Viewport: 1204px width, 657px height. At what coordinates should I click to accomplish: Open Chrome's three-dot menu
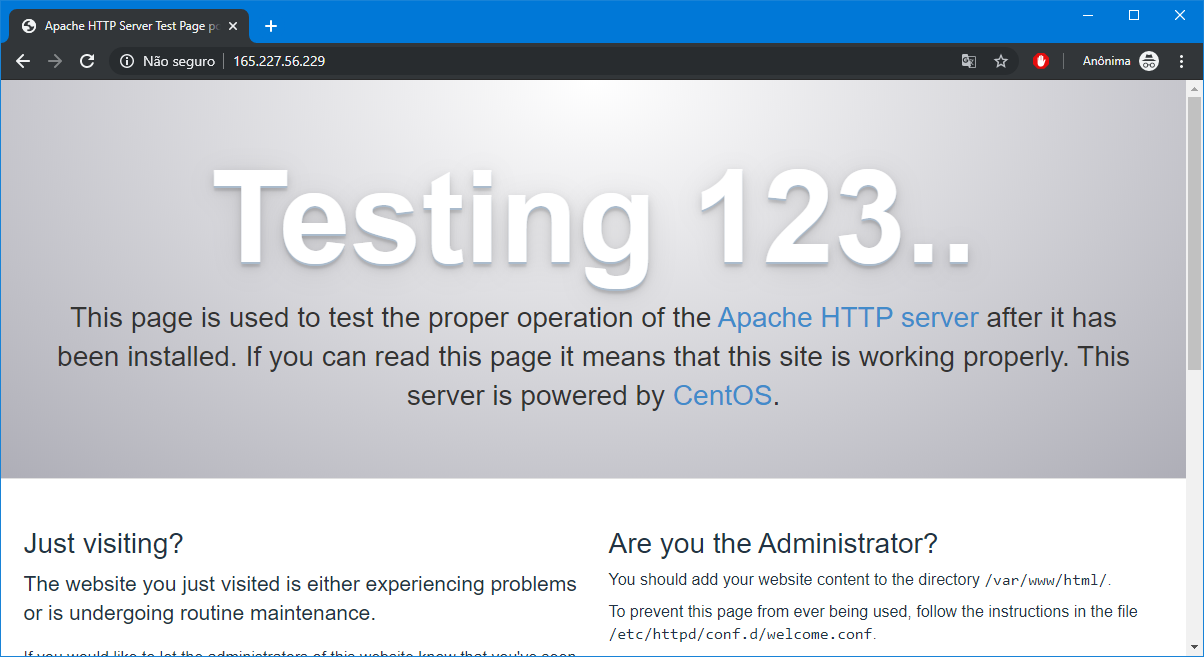pyautogui.click(x=1182, y=61)
